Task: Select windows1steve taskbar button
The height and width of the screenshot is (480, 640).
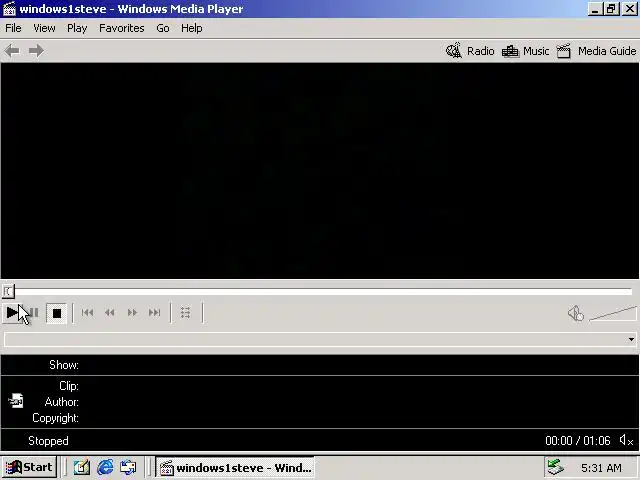Action: pyautogui.click(x=235, y=467)
